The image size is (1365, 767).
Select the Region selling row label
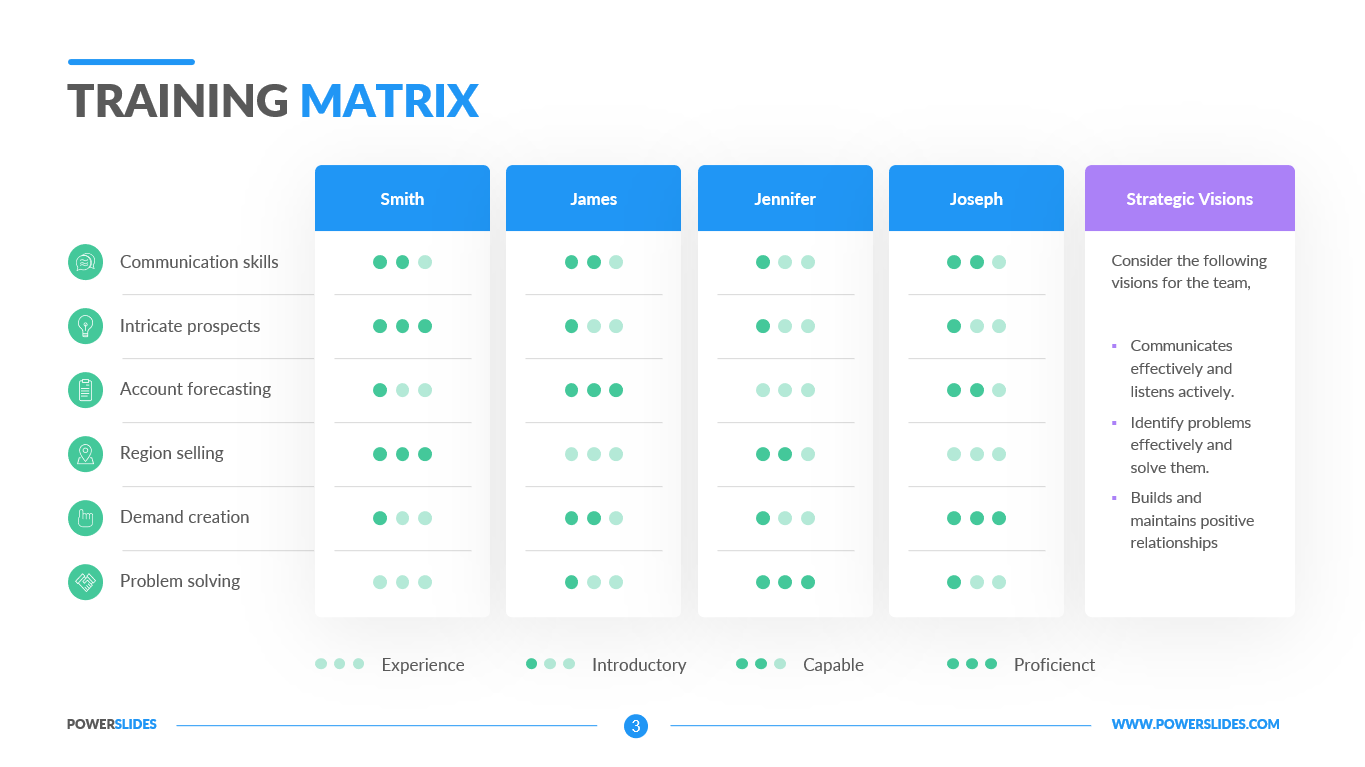[172, 453]
